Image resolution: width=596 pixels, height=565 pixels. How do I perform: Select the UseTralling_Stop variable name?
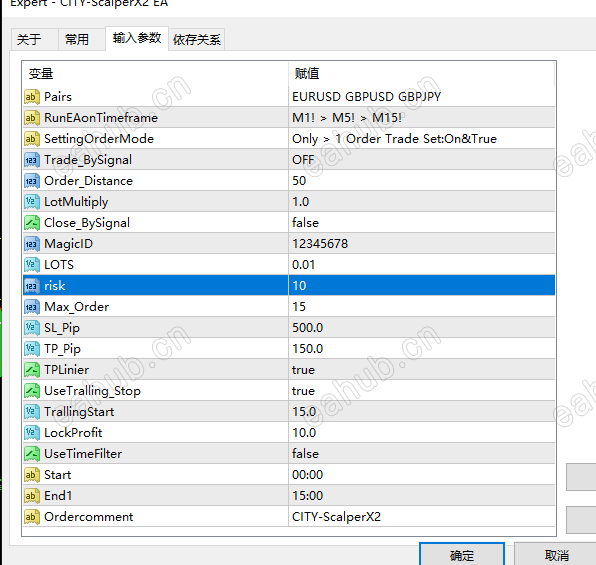point(92,391)
